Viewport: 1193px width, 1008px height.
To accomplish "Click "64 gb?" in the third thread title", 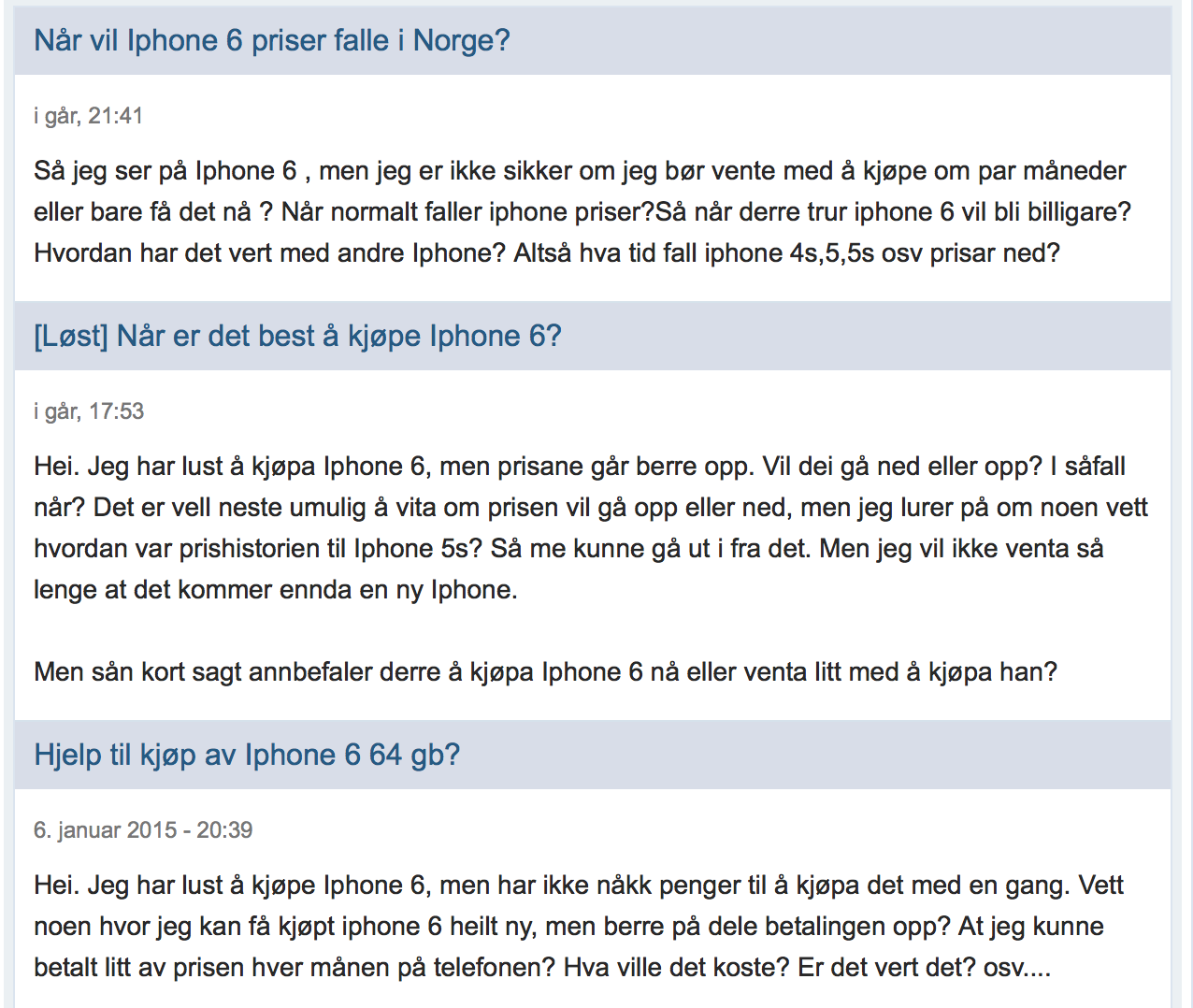I will 414,755.
